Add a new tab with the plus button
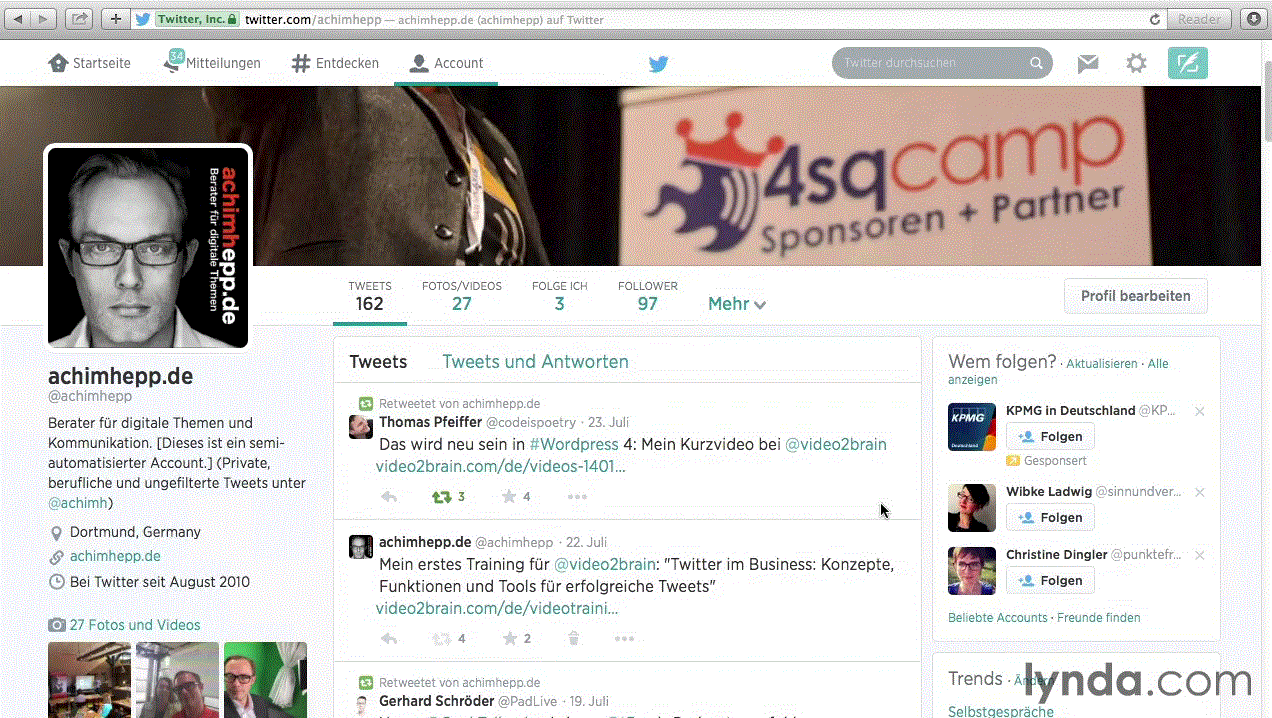This screenshot has width=1272, height=718. click(115, 19)
